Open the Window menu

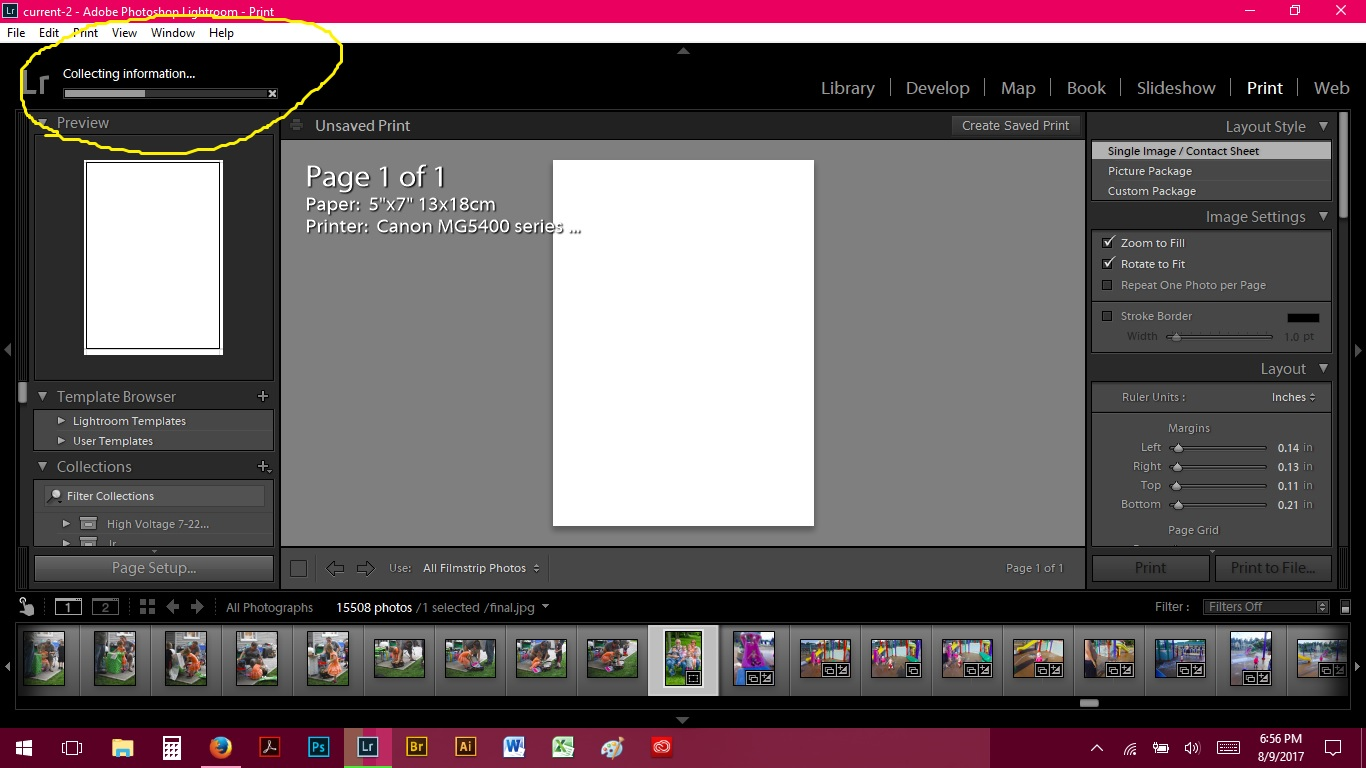click(172, 33)
